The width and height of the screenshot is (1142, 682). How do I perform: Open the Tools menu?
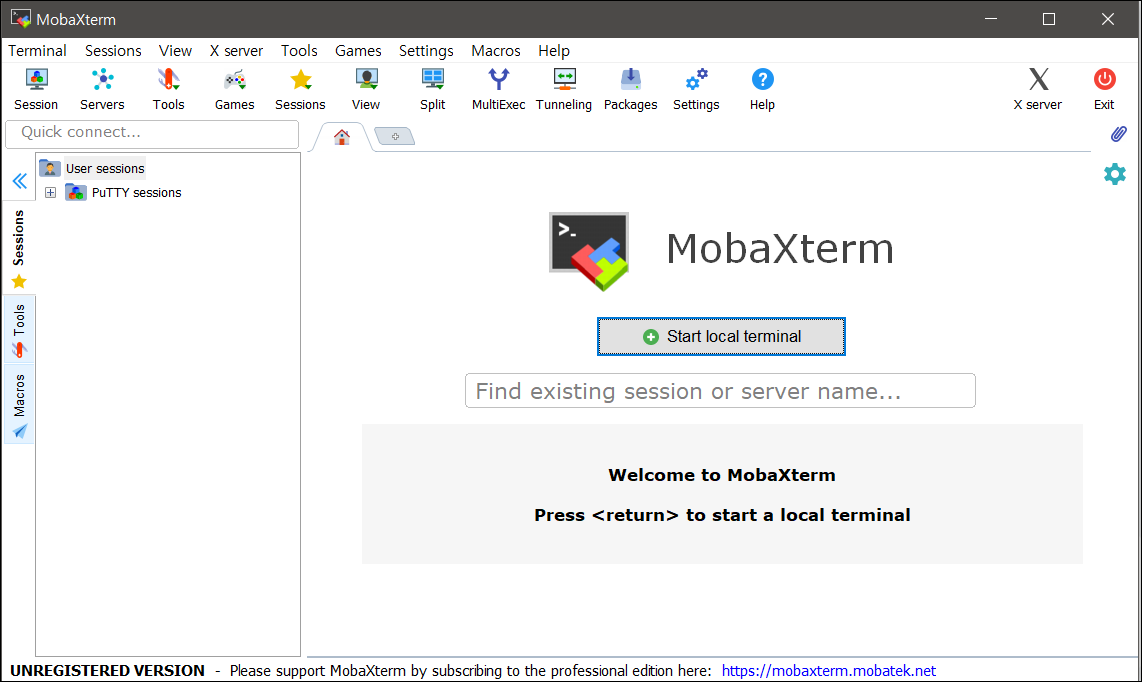pos(299,51)
